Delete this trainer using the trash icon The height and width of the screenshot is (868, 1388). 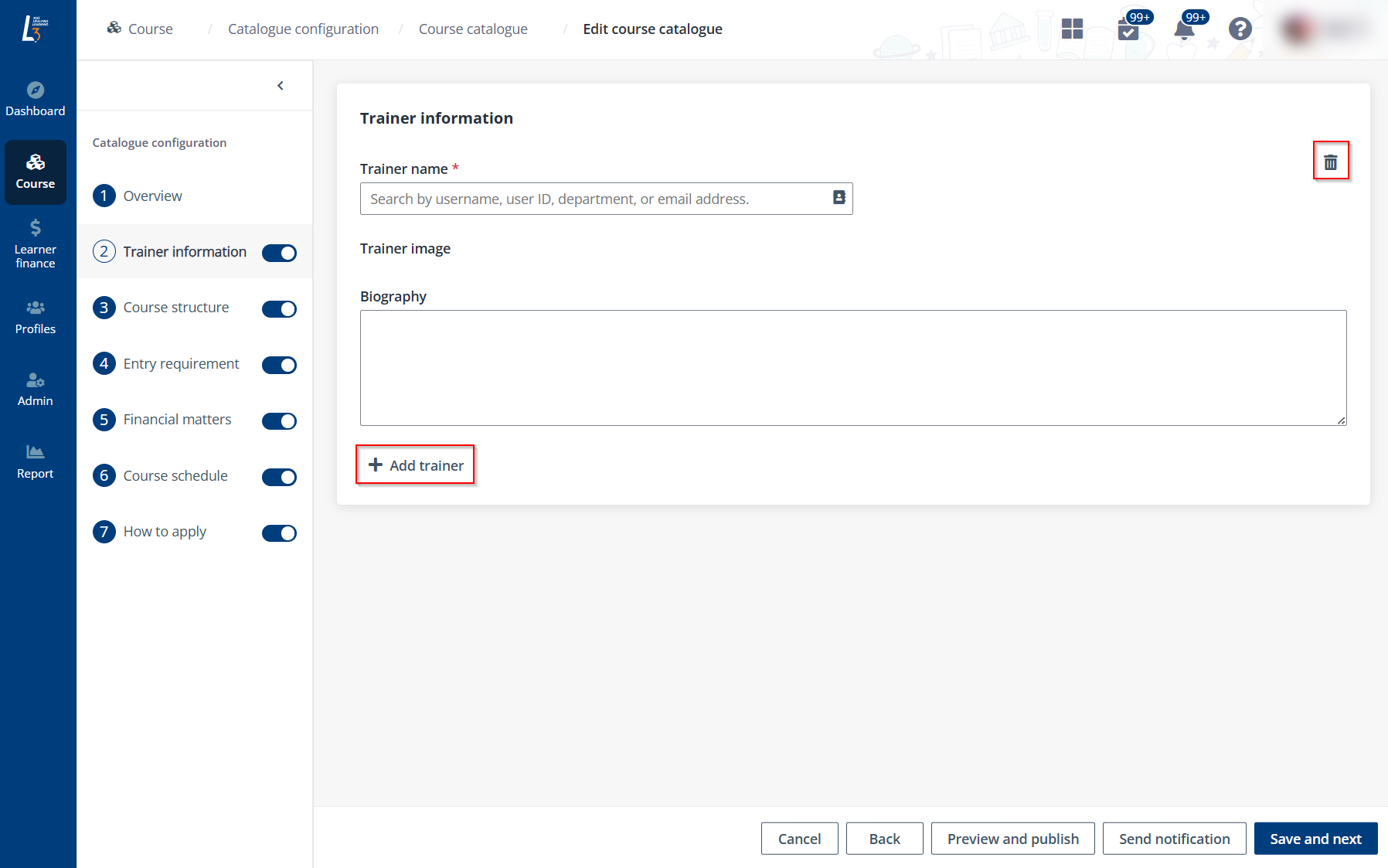1331,160
